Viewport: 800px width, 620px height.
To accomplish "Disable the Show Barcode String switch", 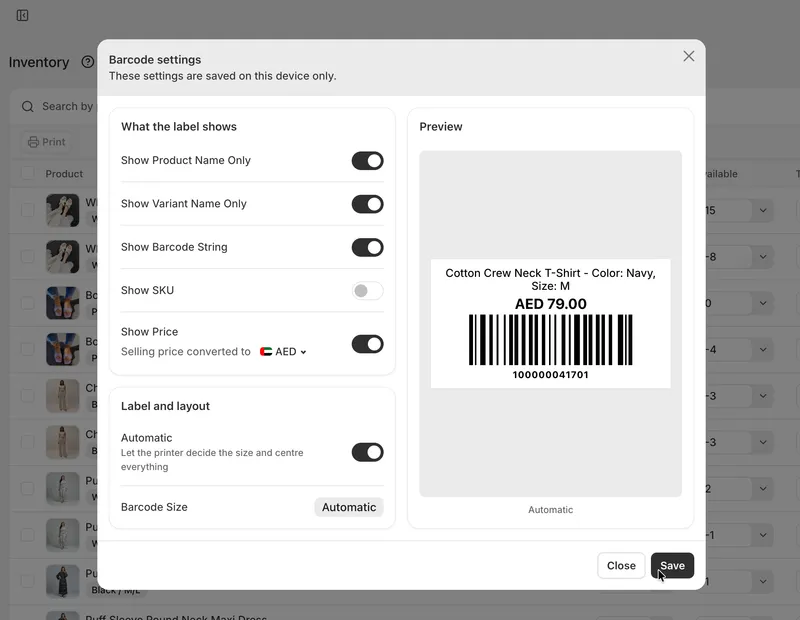I will point(367,247).
